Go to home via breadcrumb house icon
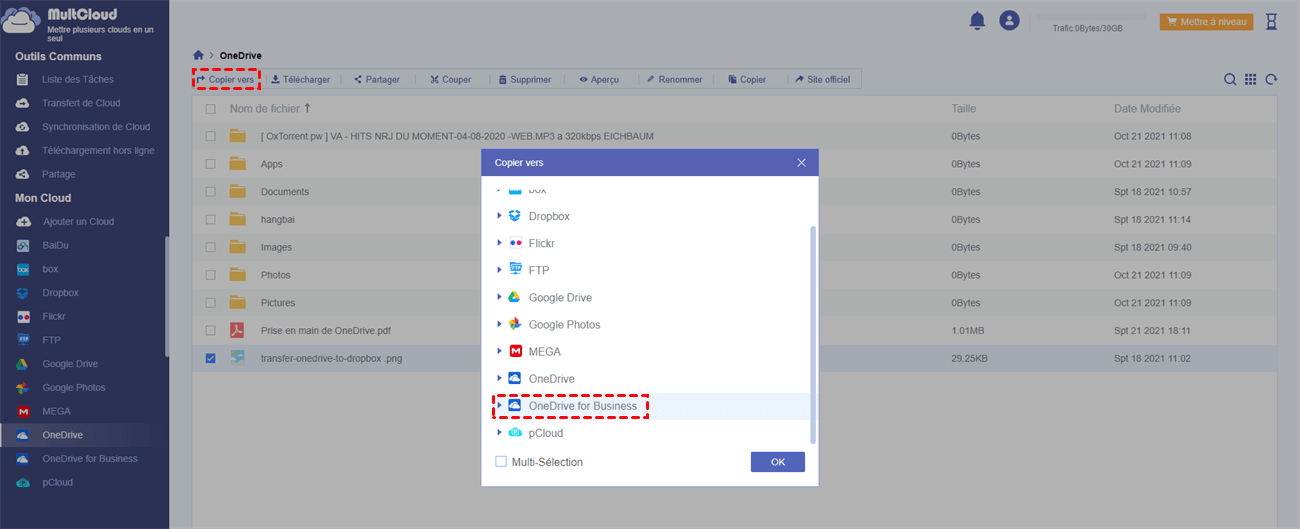 pos(199,55)
